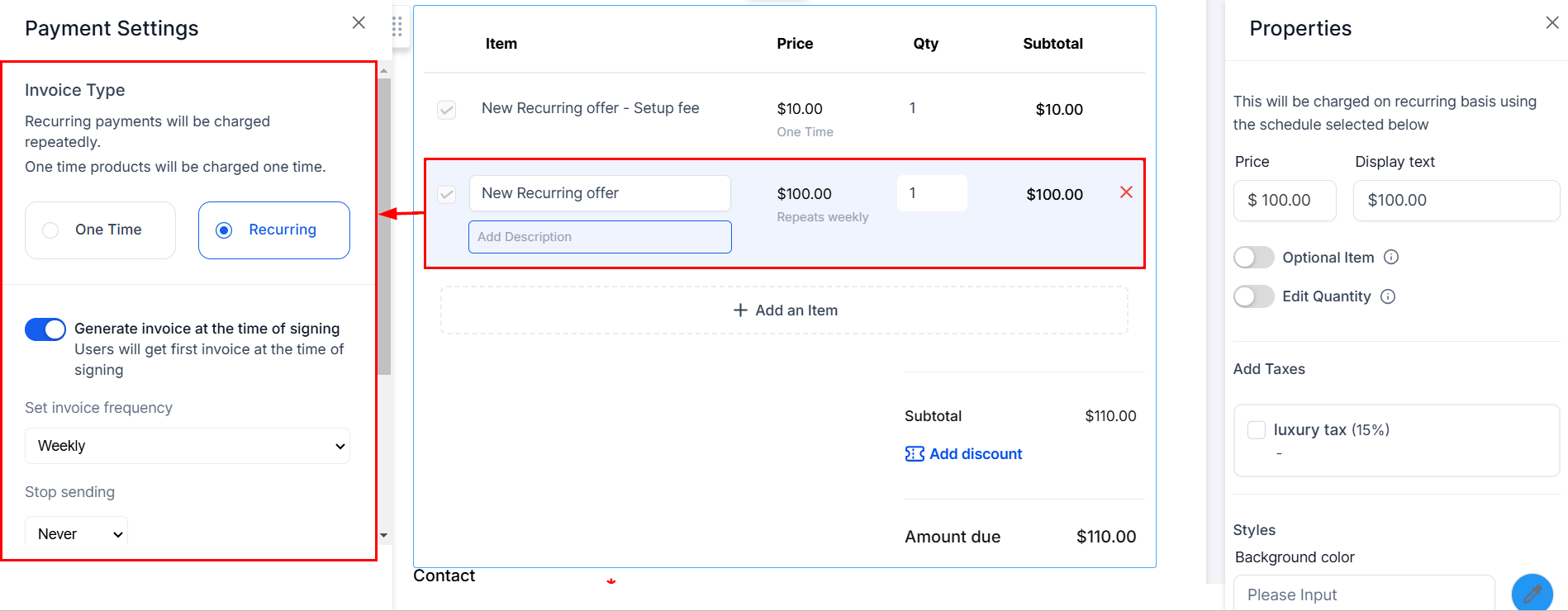Click the Item column header
This screenshot has height=611, width=1568.
tap(501, 44)
